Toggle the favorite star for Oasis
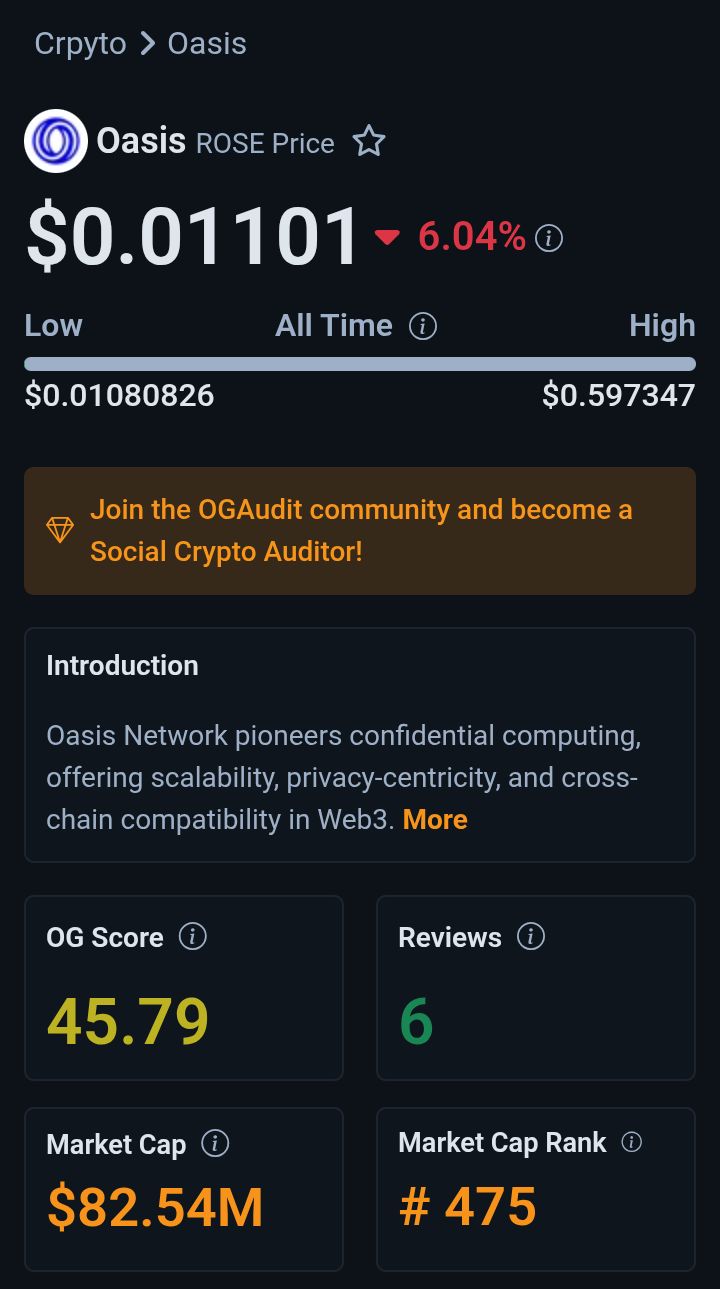 point(369,142)
